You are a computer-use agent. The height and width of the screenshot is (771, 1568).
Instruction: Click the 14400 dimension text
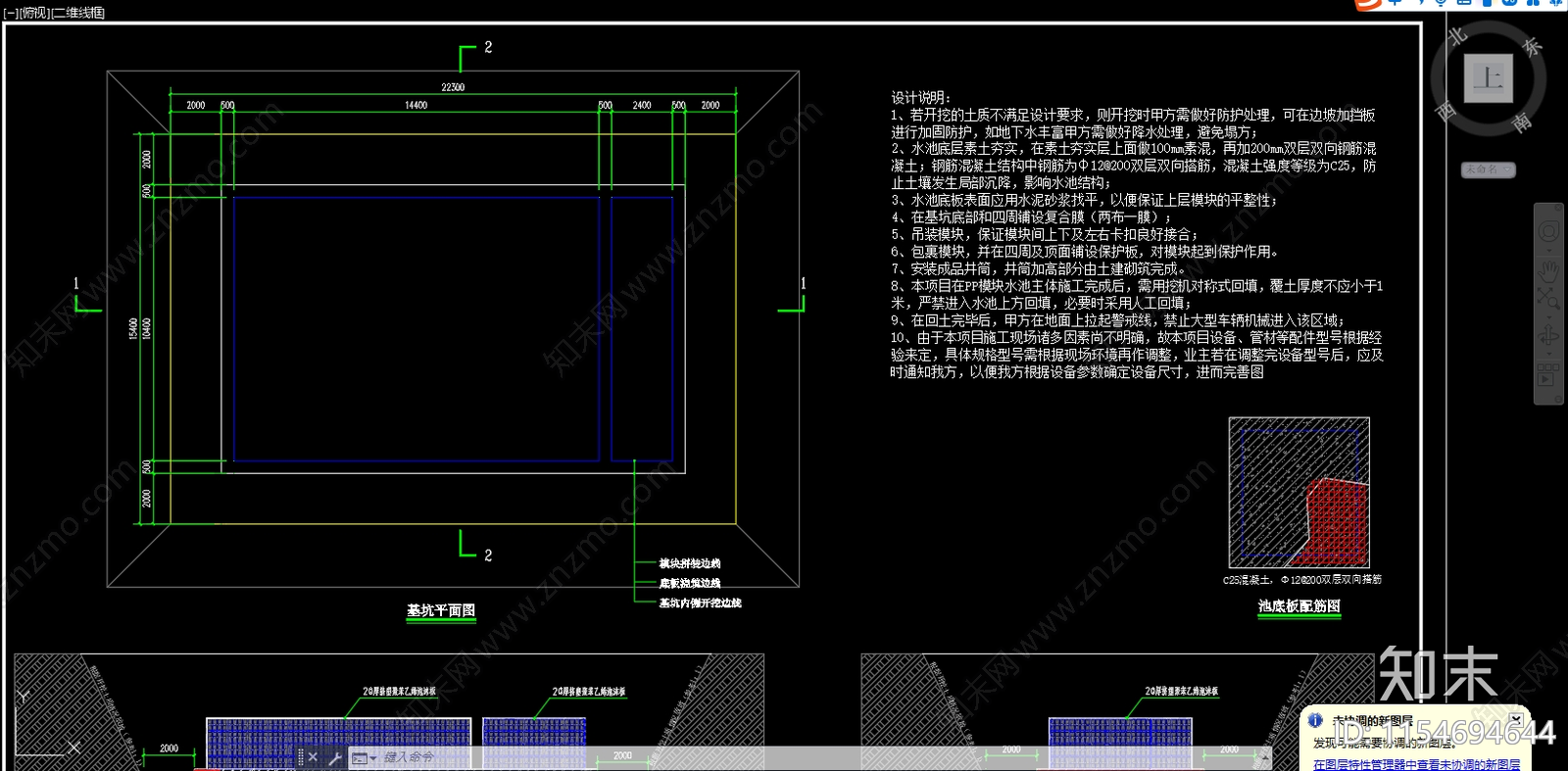tap(416, 105)
